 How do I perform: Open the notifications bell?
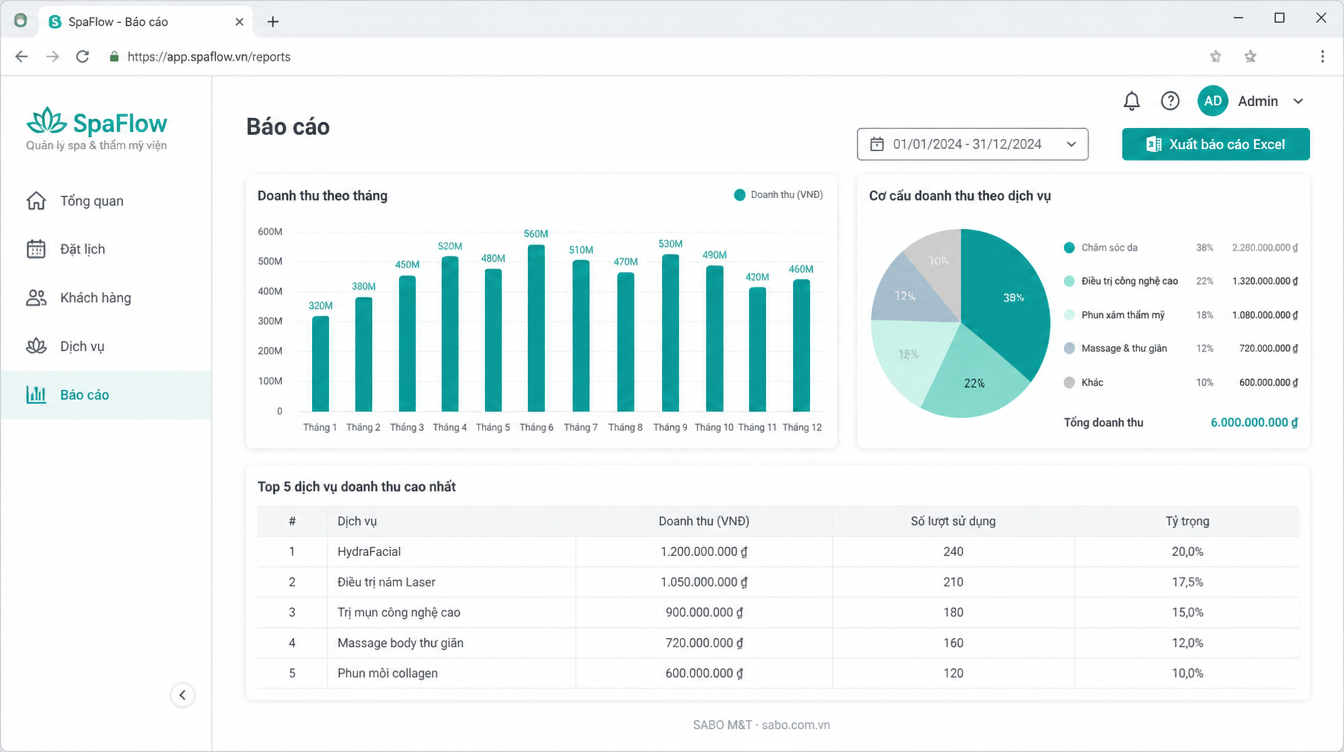click(1131, 101)
